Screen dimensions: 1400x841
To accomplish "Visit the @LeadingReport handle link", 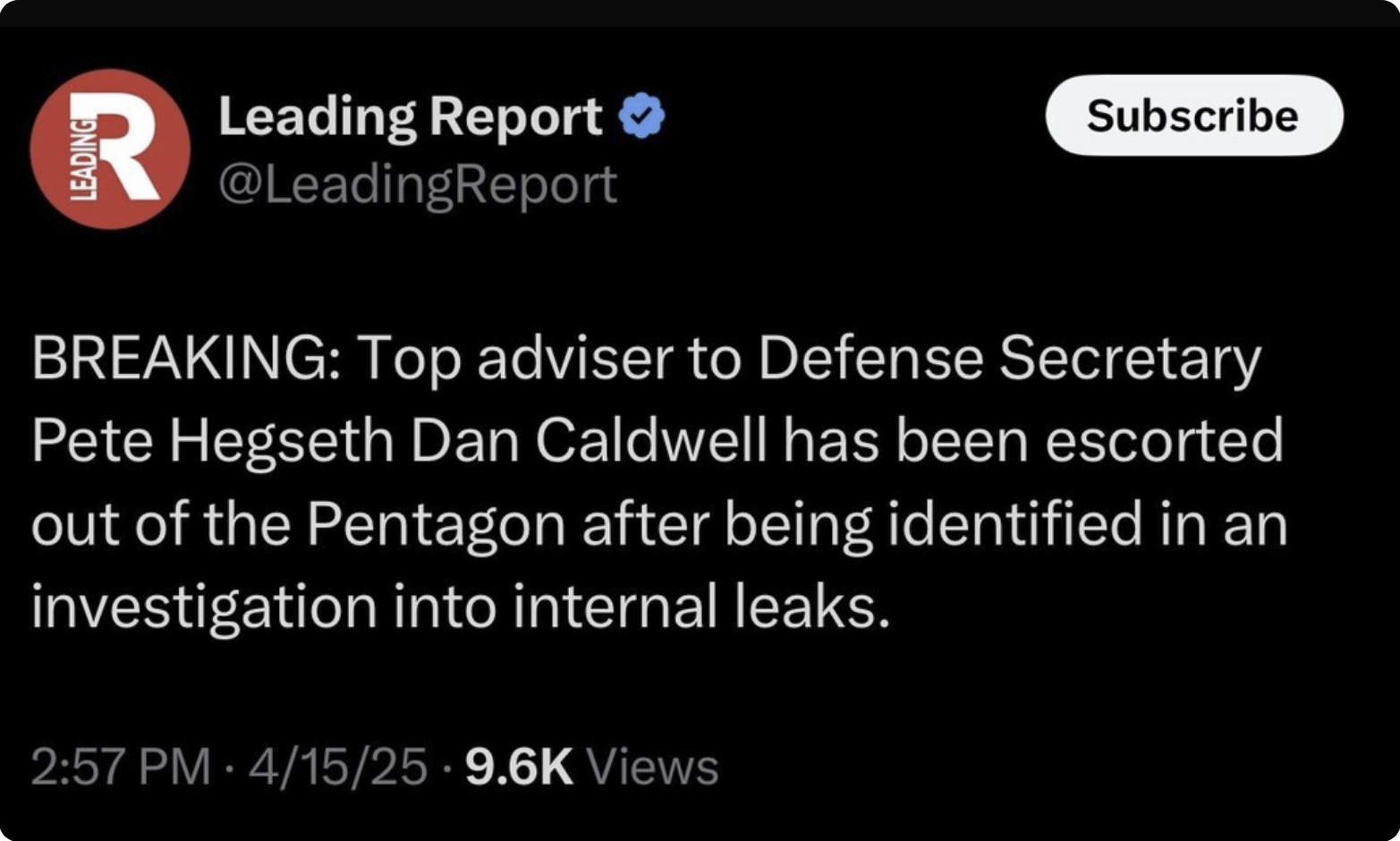I will click(x=417, y=184).
